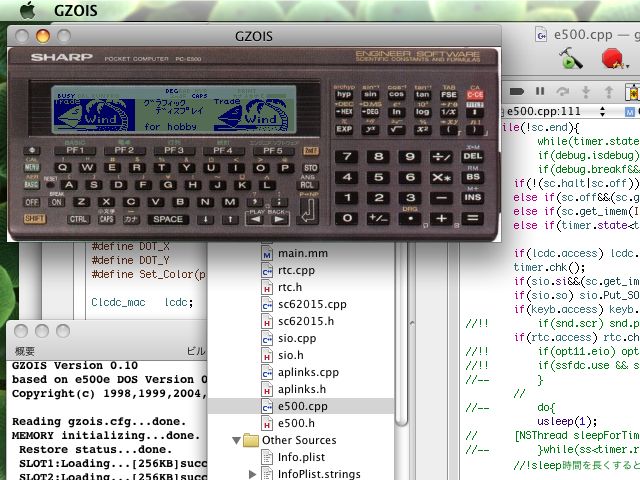This screenshot has height=480, width=640.
Task: Click the BASIC mode key
Action: [x=32, y=184]
